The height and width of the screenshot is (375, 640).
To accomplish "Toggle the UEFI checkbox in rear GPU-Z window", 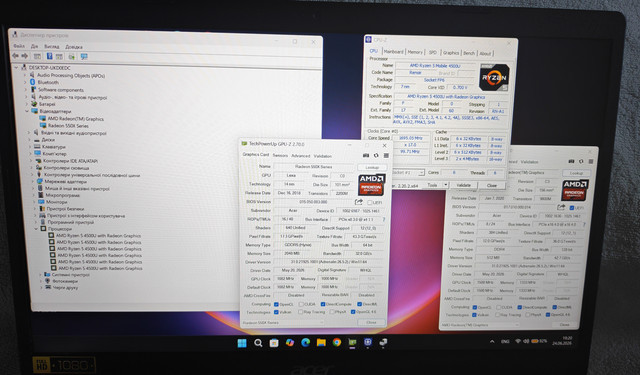I will (x=572, y=208).
